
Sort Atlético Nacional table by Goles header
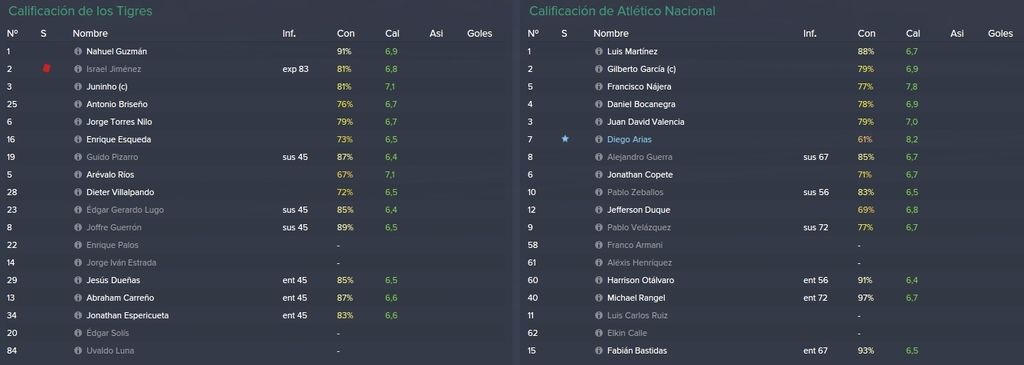tap(1000, 33)
